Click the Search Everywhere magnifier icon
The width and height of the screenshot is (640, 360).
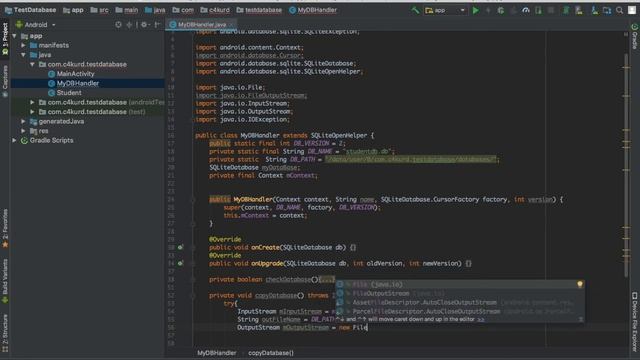620,10
